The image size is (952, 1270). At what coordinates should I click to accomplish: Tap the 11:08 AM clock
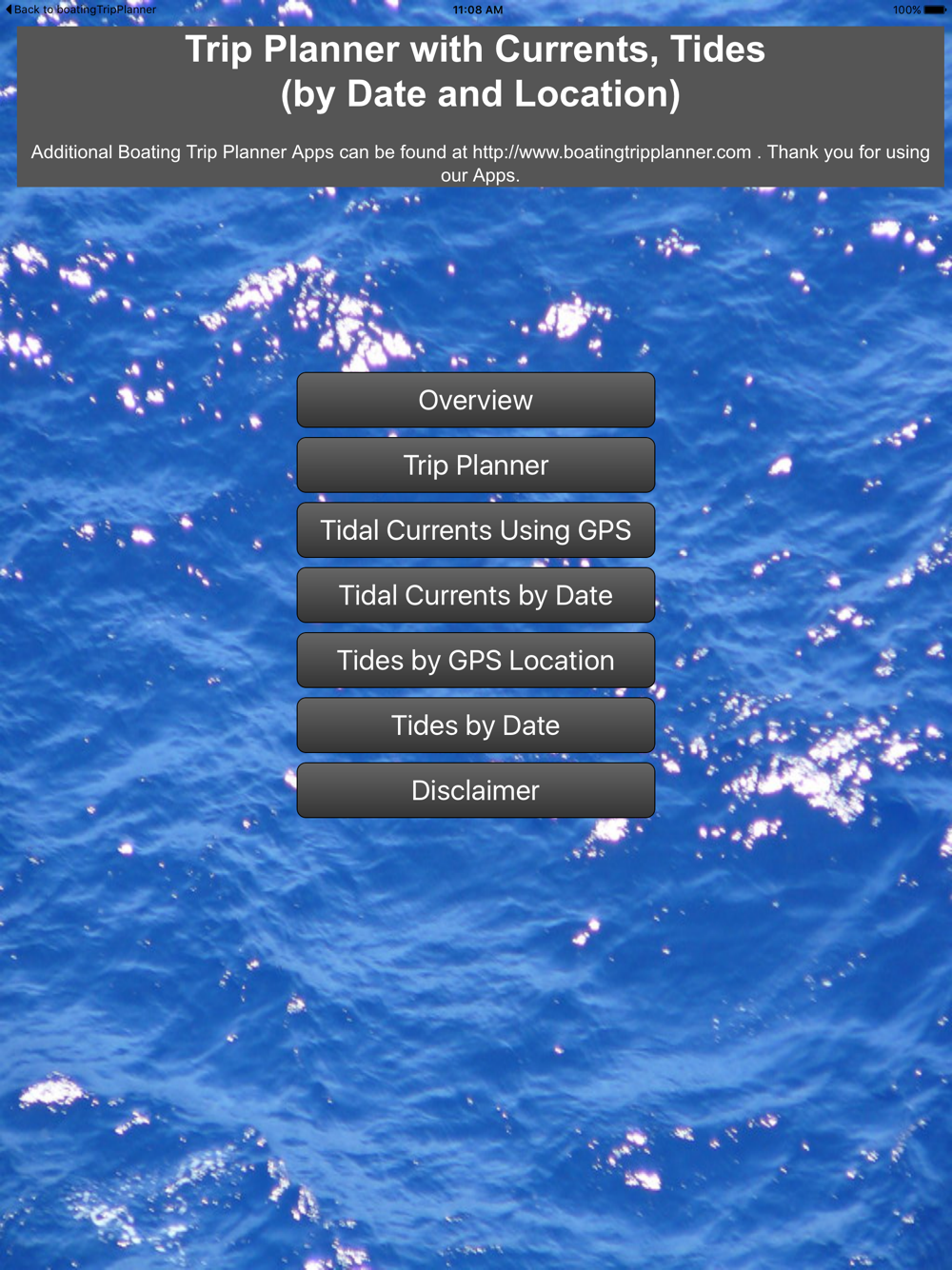[x=478, y=10]
